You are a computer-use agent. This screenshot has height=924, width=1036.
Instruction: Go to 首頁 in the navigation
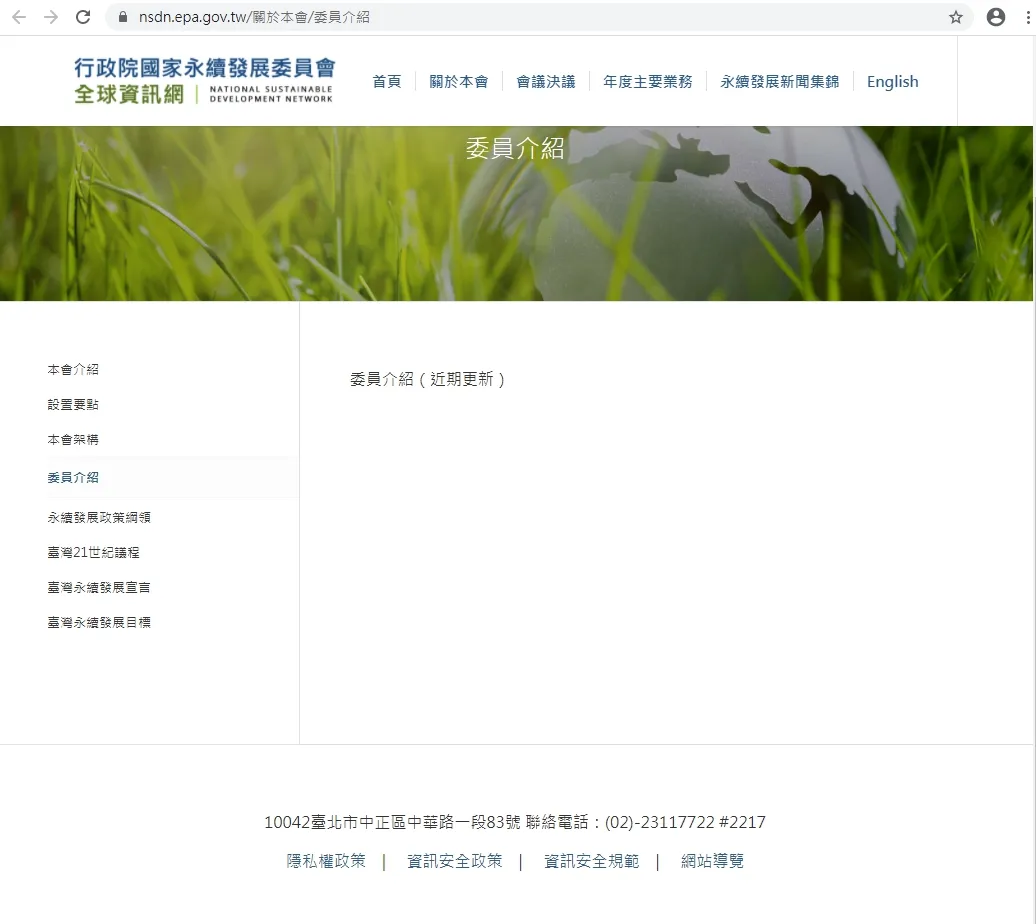click(387, 81)
